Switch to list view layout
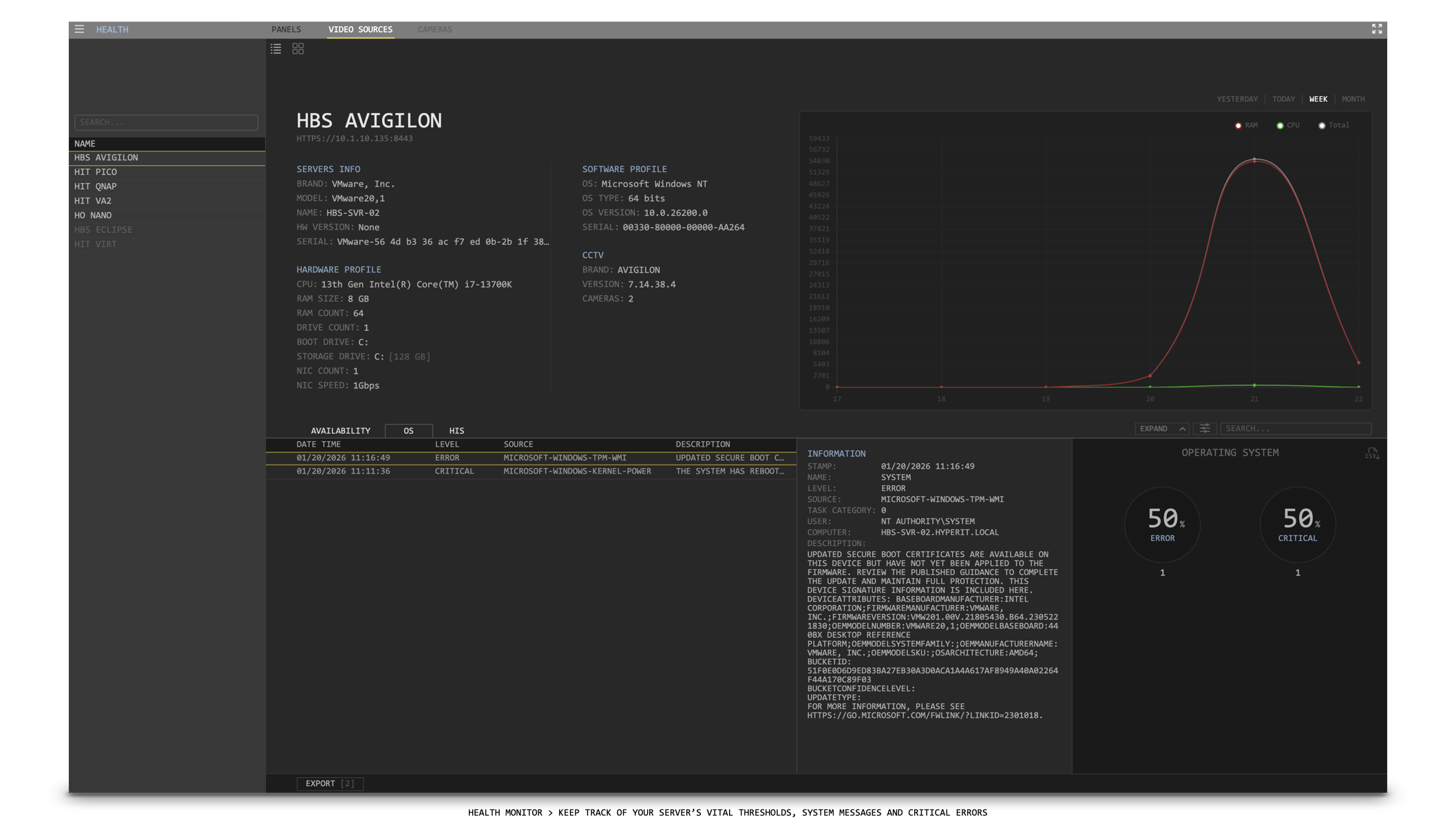 coord(276,49)
